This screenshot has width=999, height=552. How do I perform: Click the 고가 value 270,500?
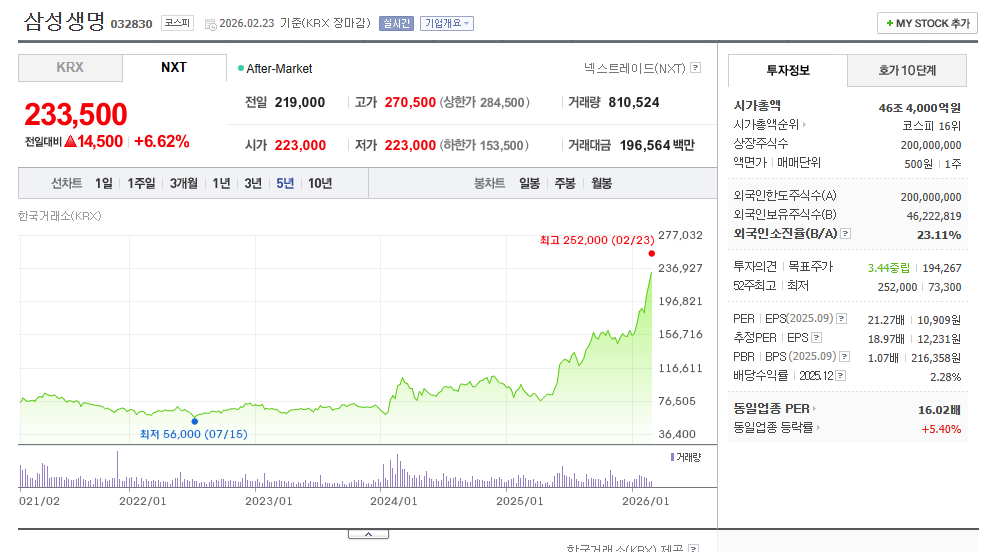(410, 103)
